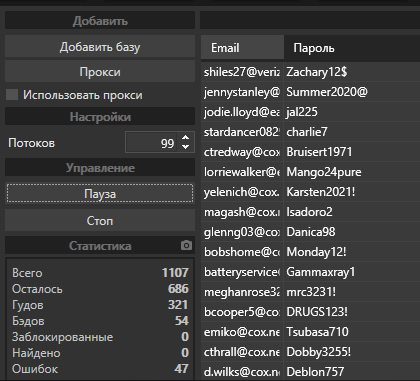The width and height of the screenshot is (420, 381).
Task: Decrease Потоков with the down arrow
Action: point(186,147)
